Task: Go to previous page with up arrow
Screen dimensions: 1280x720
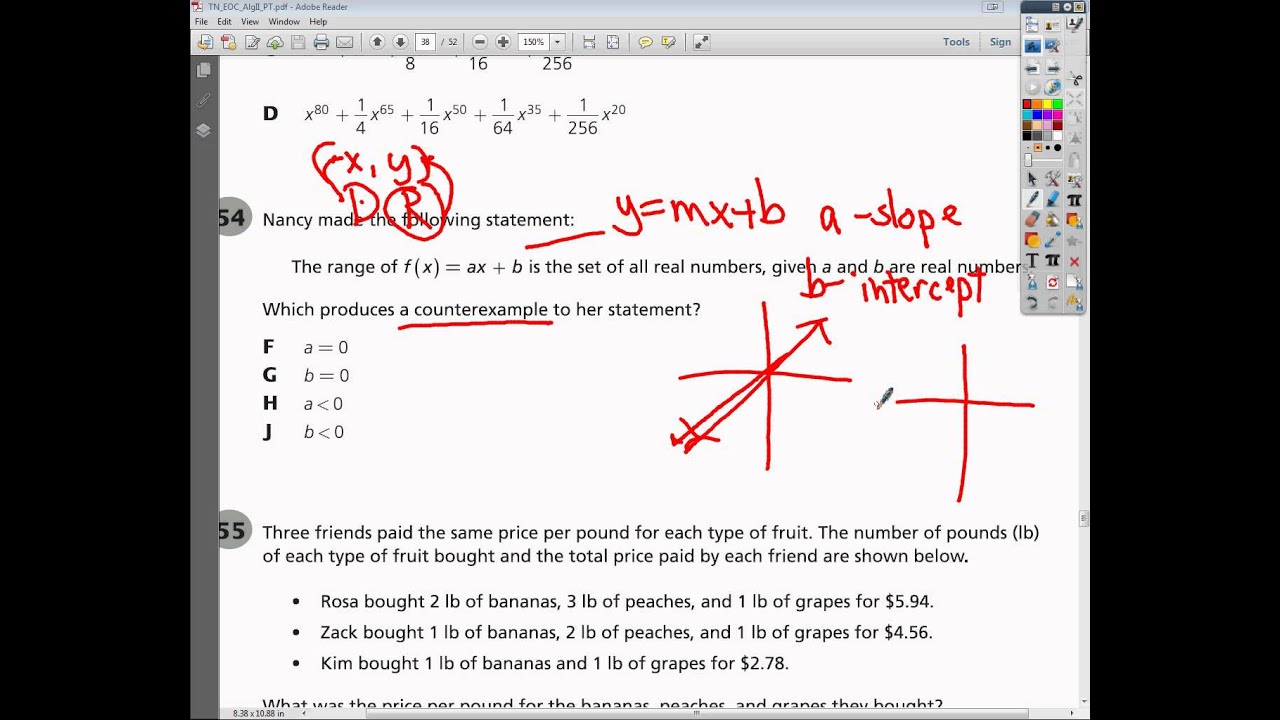Action: pyautogui.click(x=377, y=42)
